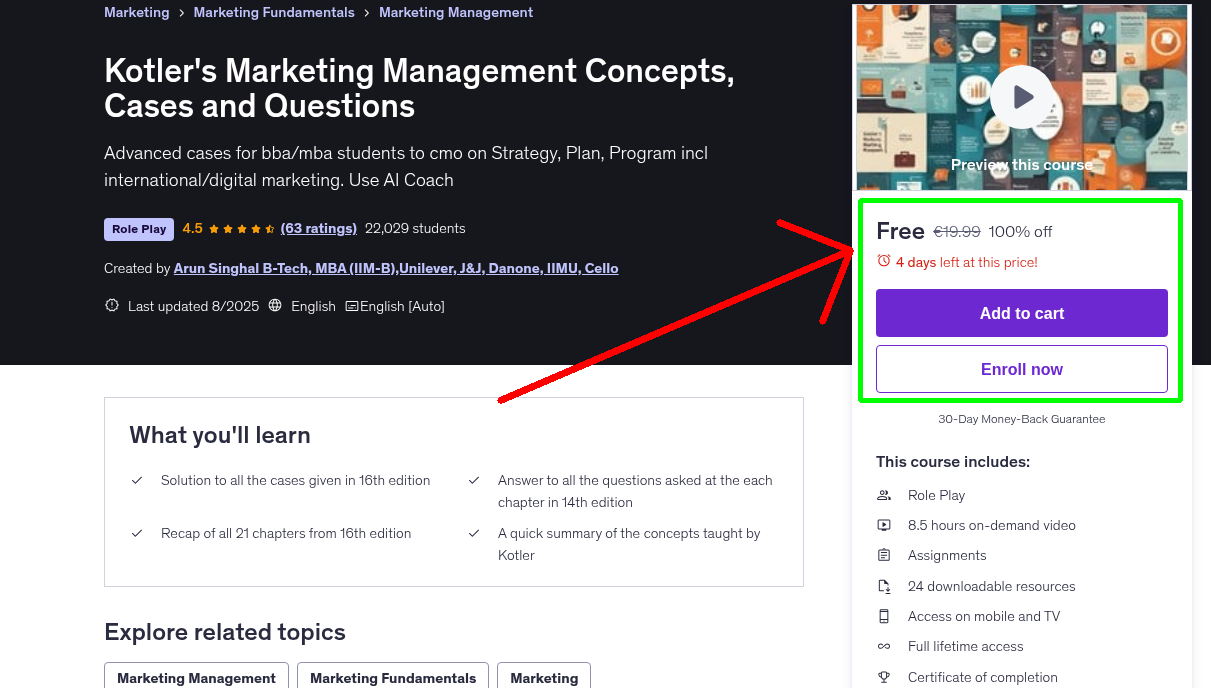
Task: Open Marketing Fundamentals from the breadcrumb
Action: tap(273, 12)
